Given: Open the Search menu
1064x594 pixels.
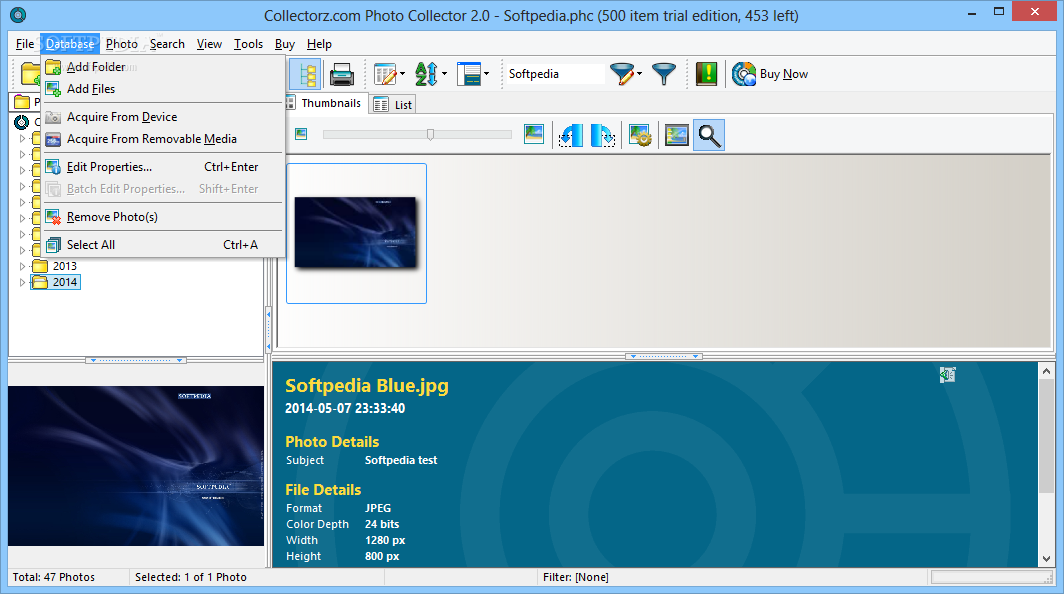Looking at the screenshot, I should (167, 44).
